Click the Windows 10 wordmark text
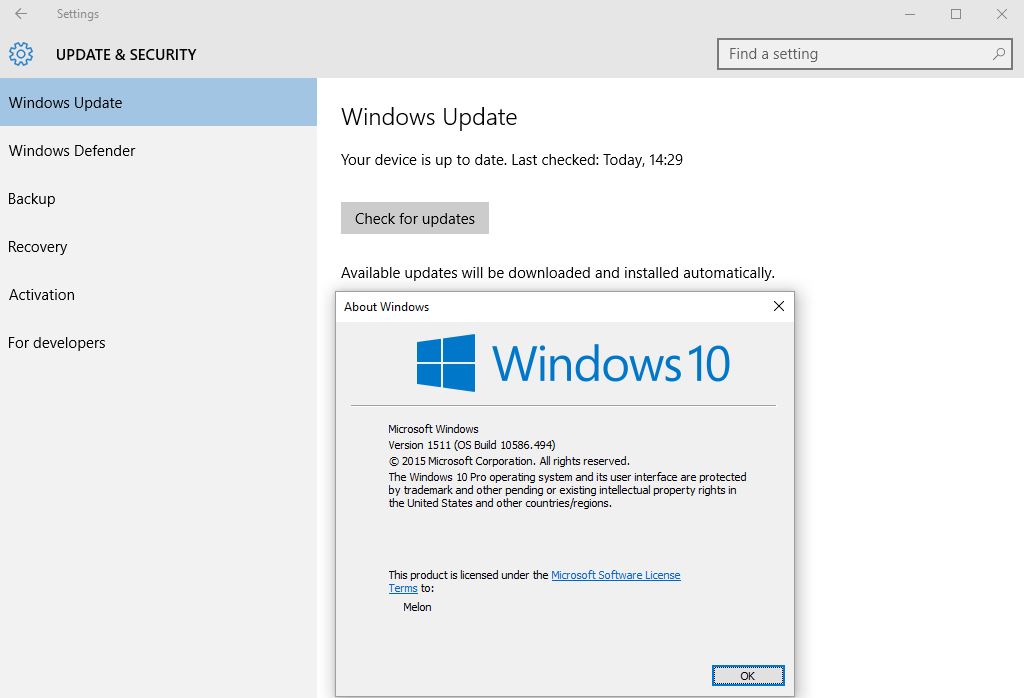This screenshot has width=1024, height=698. [x=611, y=363]
